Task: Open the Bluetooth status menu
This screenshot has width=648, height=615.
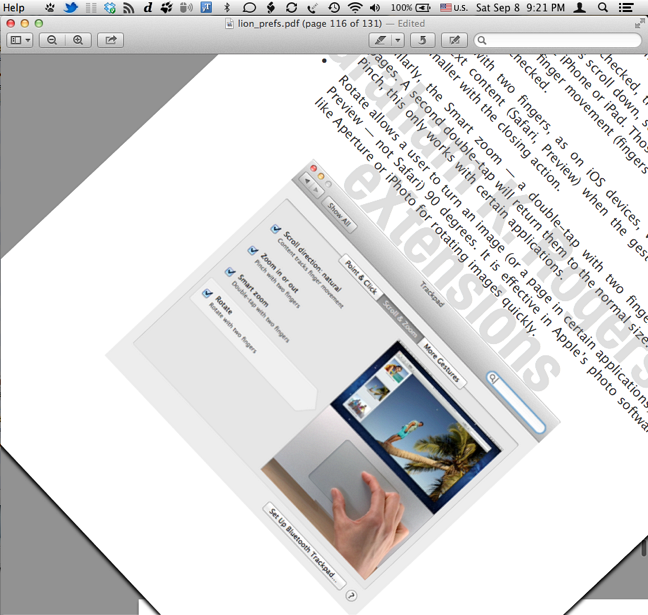Action: (x=226, y=7)
